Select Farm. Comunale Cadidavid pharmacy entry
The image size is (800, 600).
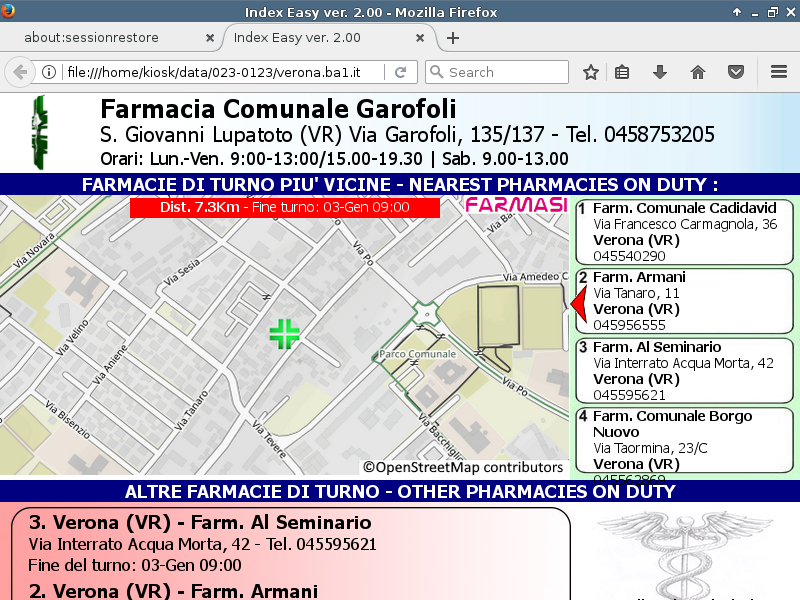(683, 231)
